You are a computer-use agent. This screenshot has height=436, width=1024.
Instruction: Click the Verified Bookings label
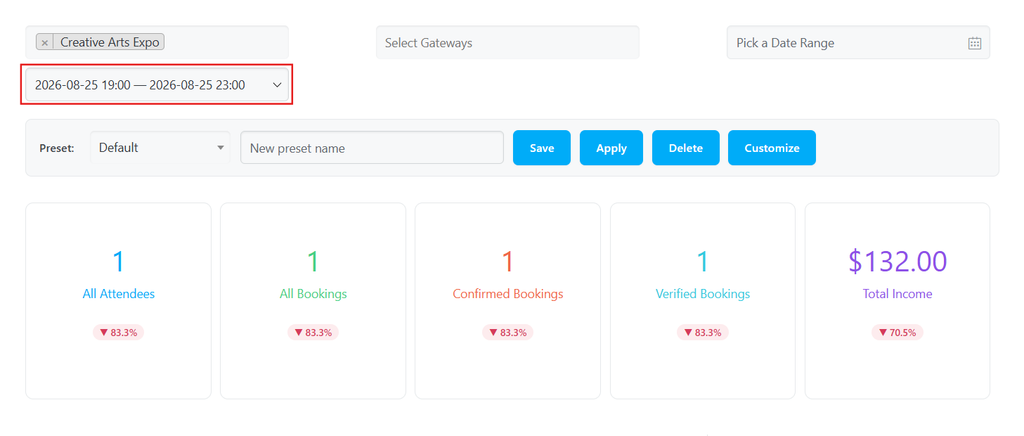pyautogui.click(x=703, y=294)
